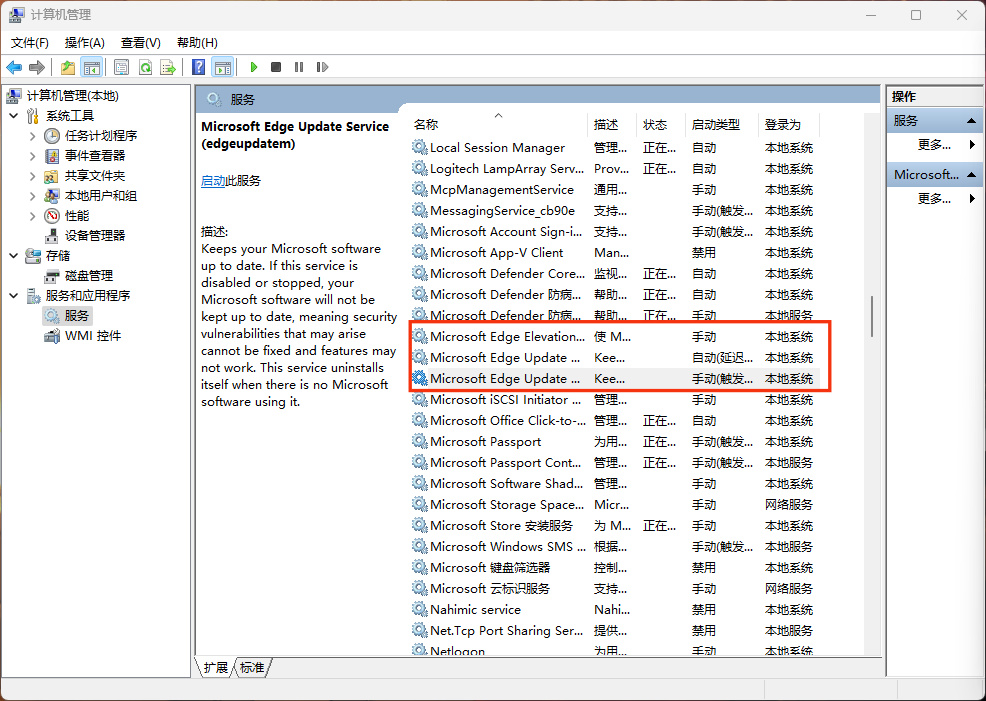Viewport: 986px width, 701px height.
Task: Collapse the 服务和应用程序 tree node
Action: click(14, 295)
